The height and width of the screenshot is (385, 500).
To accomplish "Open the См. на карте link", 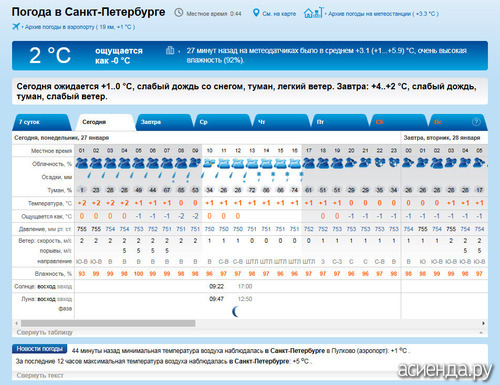I will click(x=279, y=14).
